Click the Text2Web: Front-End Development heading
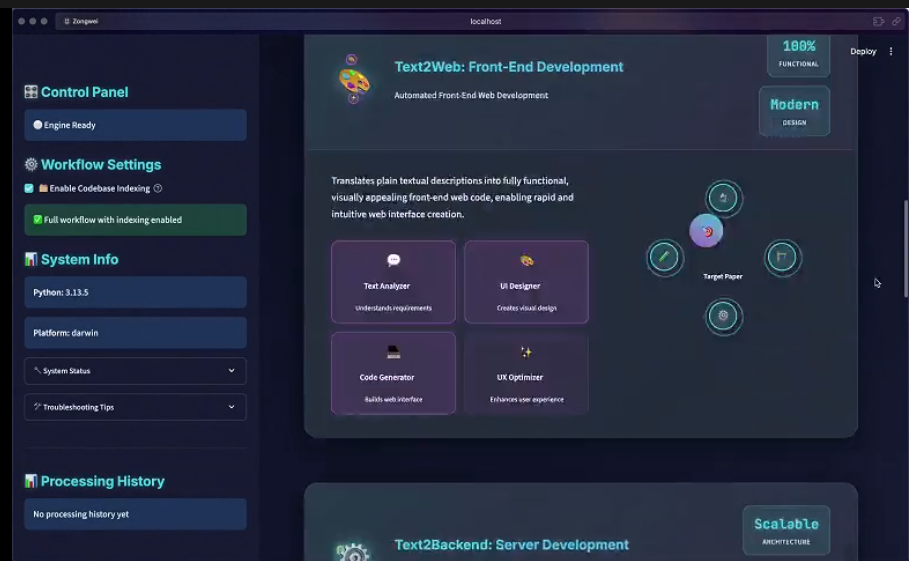The image size is (909, 561). 509,67
